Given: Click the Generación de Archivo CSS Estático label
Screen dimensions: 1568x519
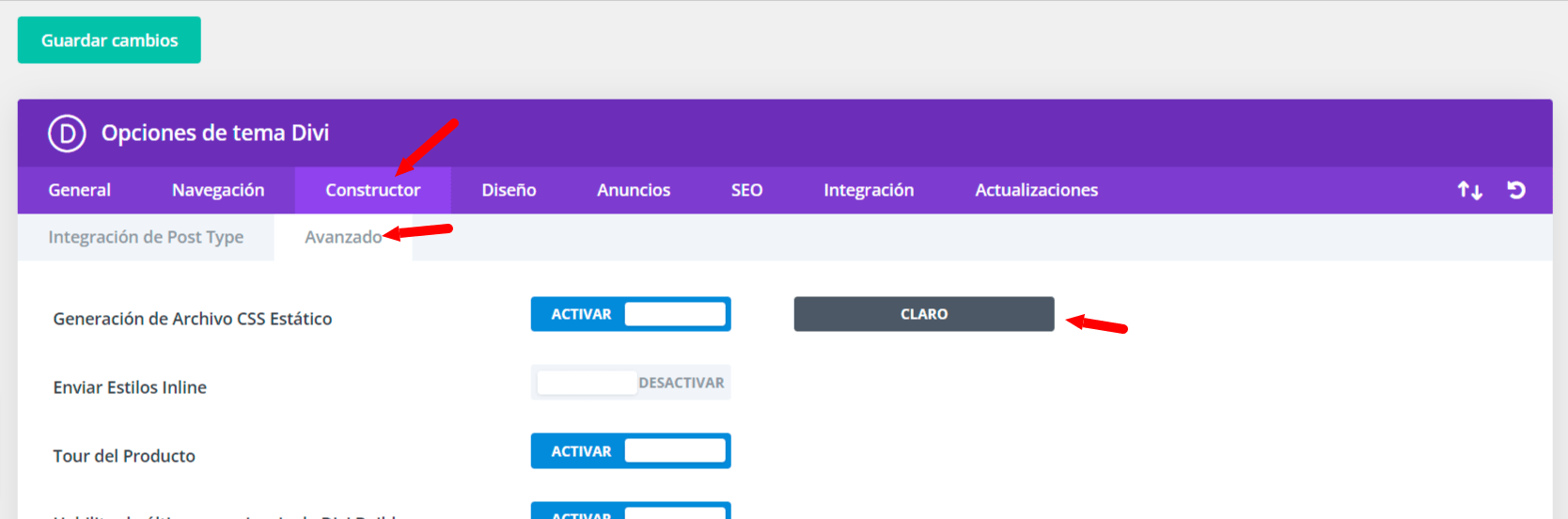Looking at the screenshot, I should 193,319.
